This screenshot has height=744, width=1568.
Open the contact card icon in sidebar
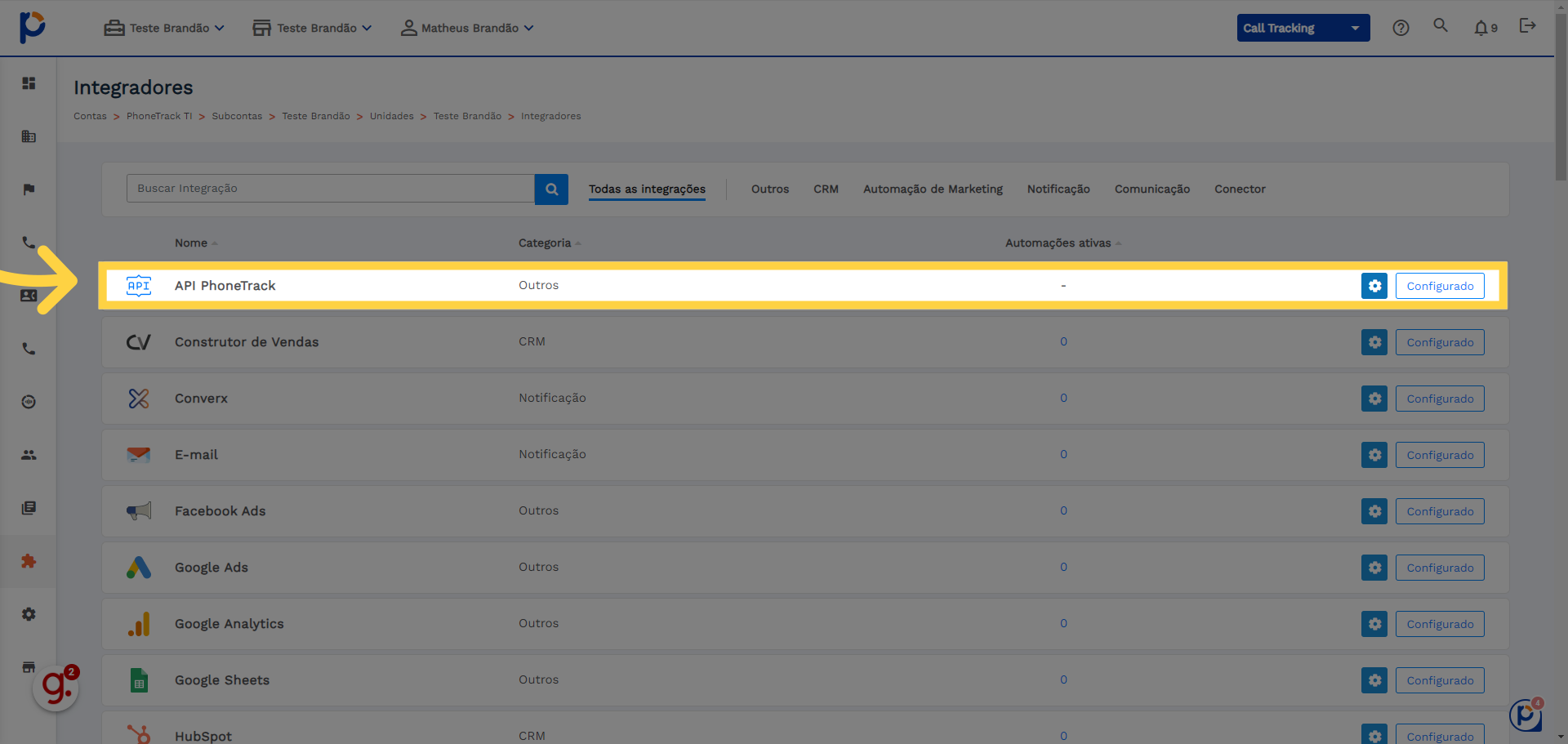pos(29,296)
